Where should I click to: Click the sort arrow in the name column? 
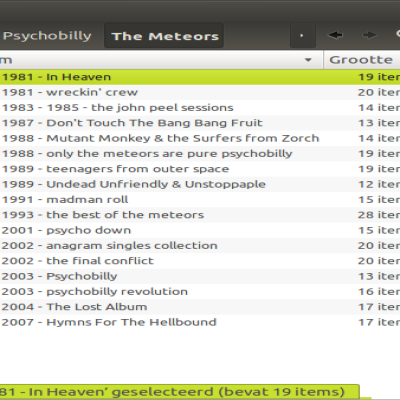tap(308, 60)
